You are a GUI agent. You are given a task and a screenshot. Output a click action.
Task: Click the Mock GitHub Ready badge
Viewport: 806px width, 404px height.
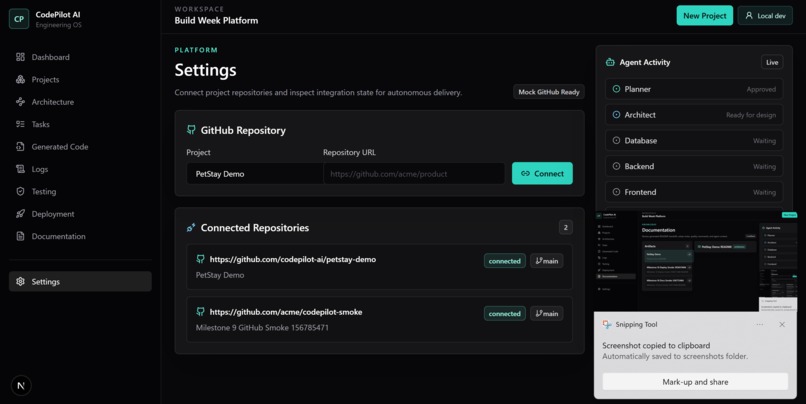pos(549,91)
